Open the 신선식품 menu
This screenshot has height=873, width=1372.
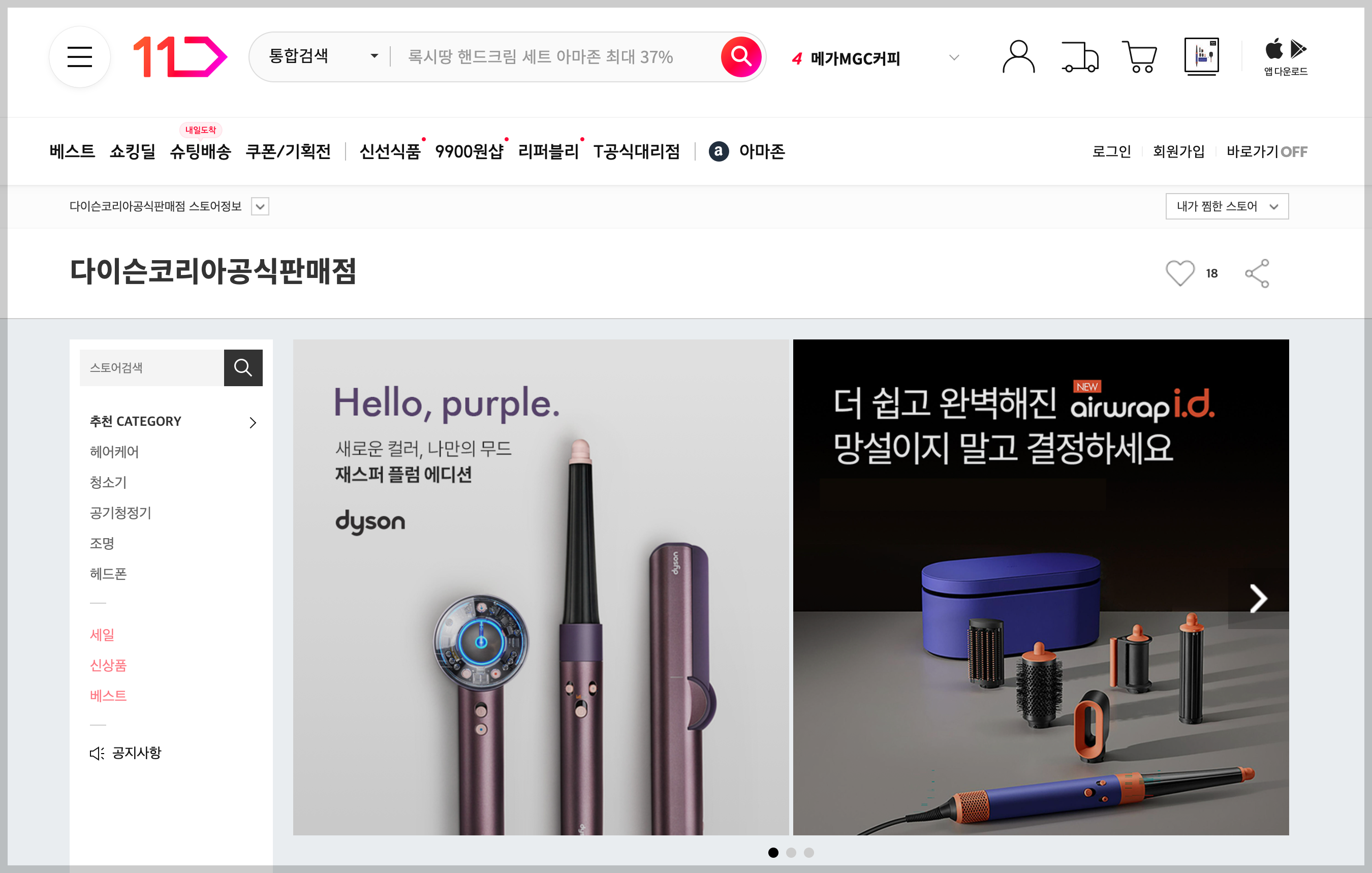tap(390, 151)
